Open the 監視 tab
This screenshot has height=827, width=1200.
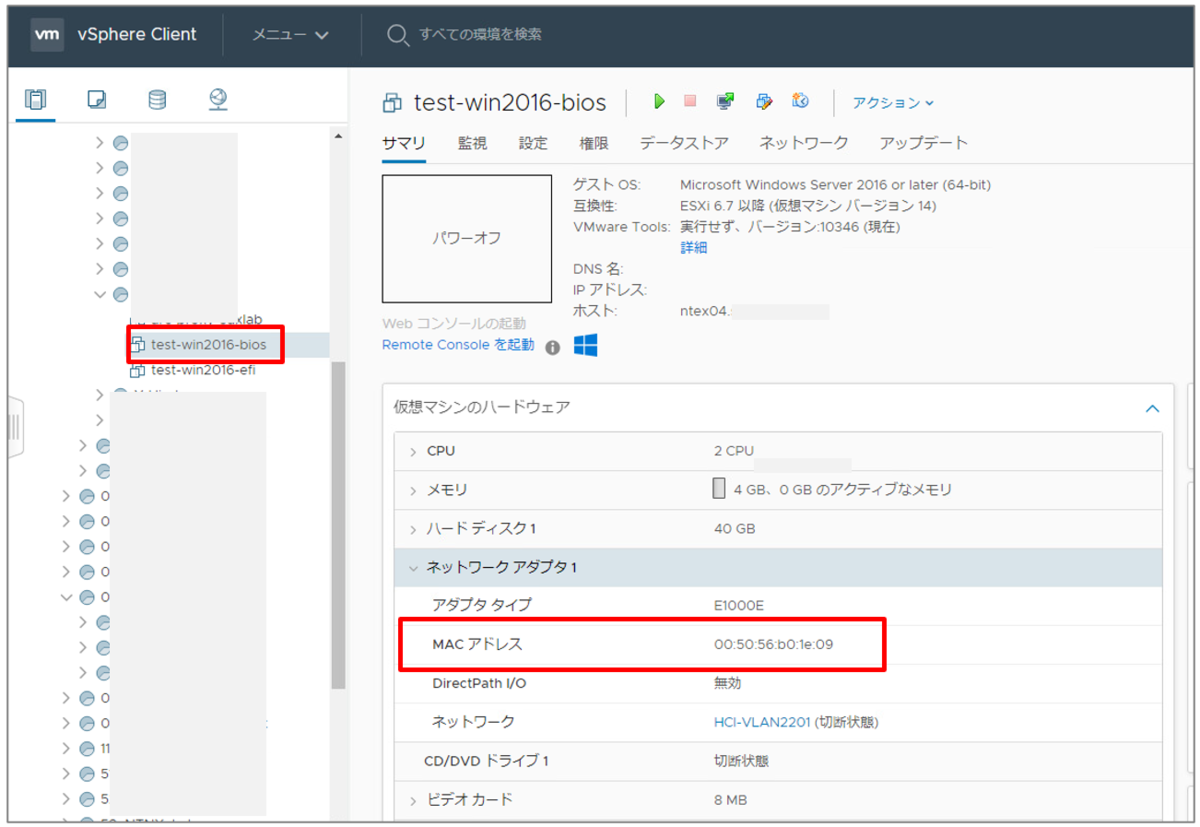tap(472, 143)
